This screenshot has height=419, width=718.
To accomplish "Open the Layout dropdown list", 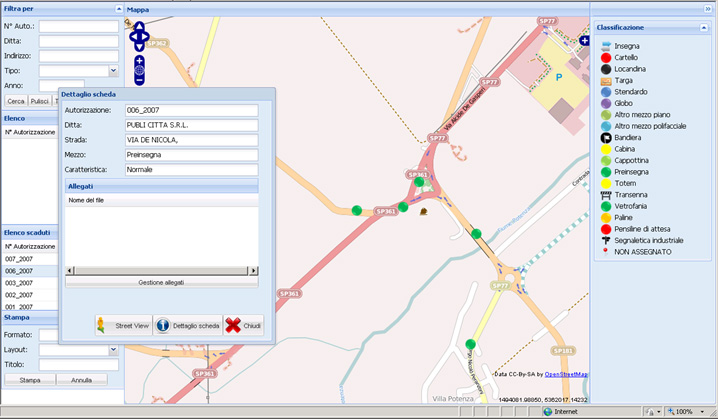I will click(x=113, y=350).
